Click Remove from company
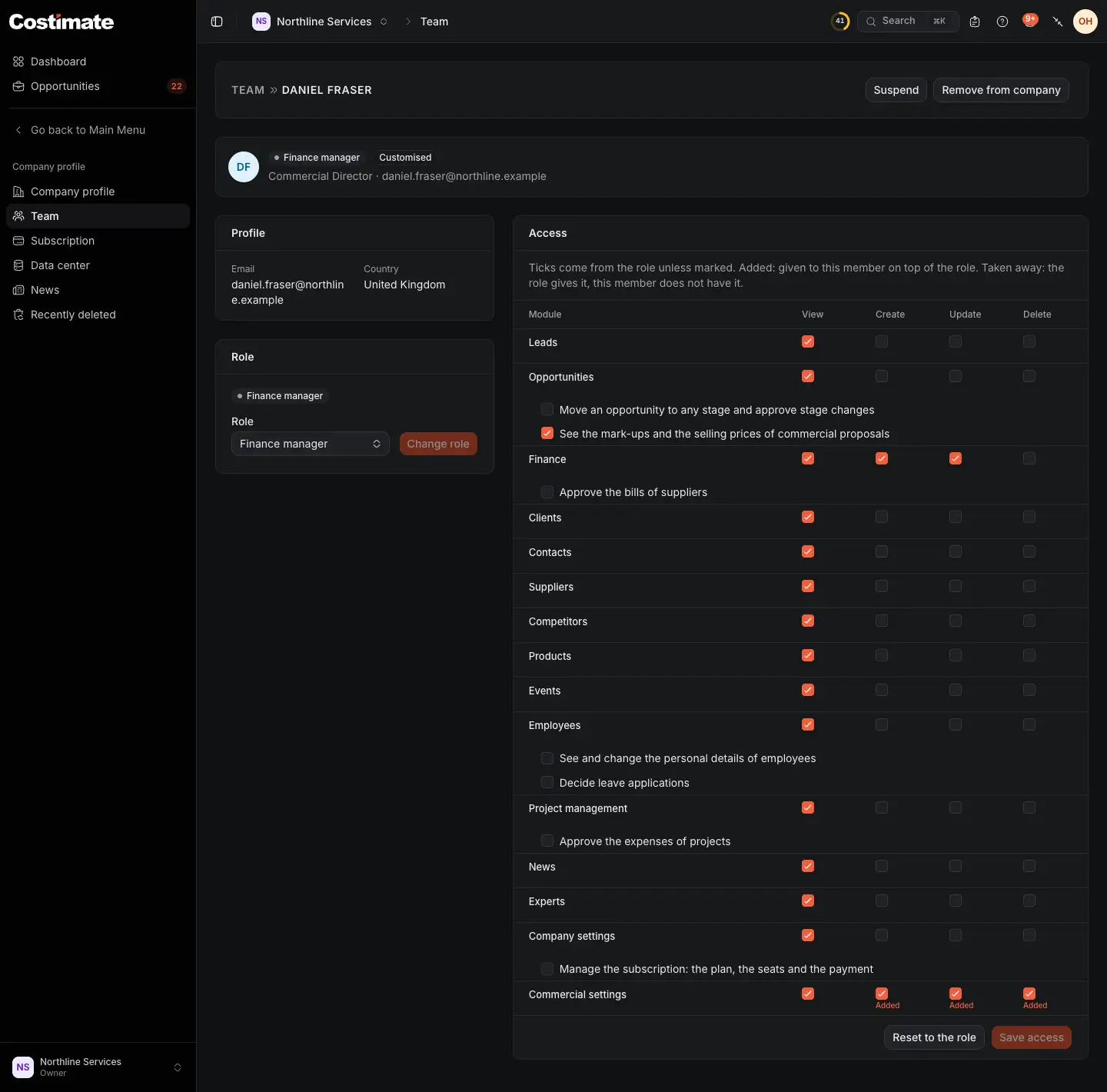The width and height of the screenshot is (1107, 1092). [x=1001, y=90]
